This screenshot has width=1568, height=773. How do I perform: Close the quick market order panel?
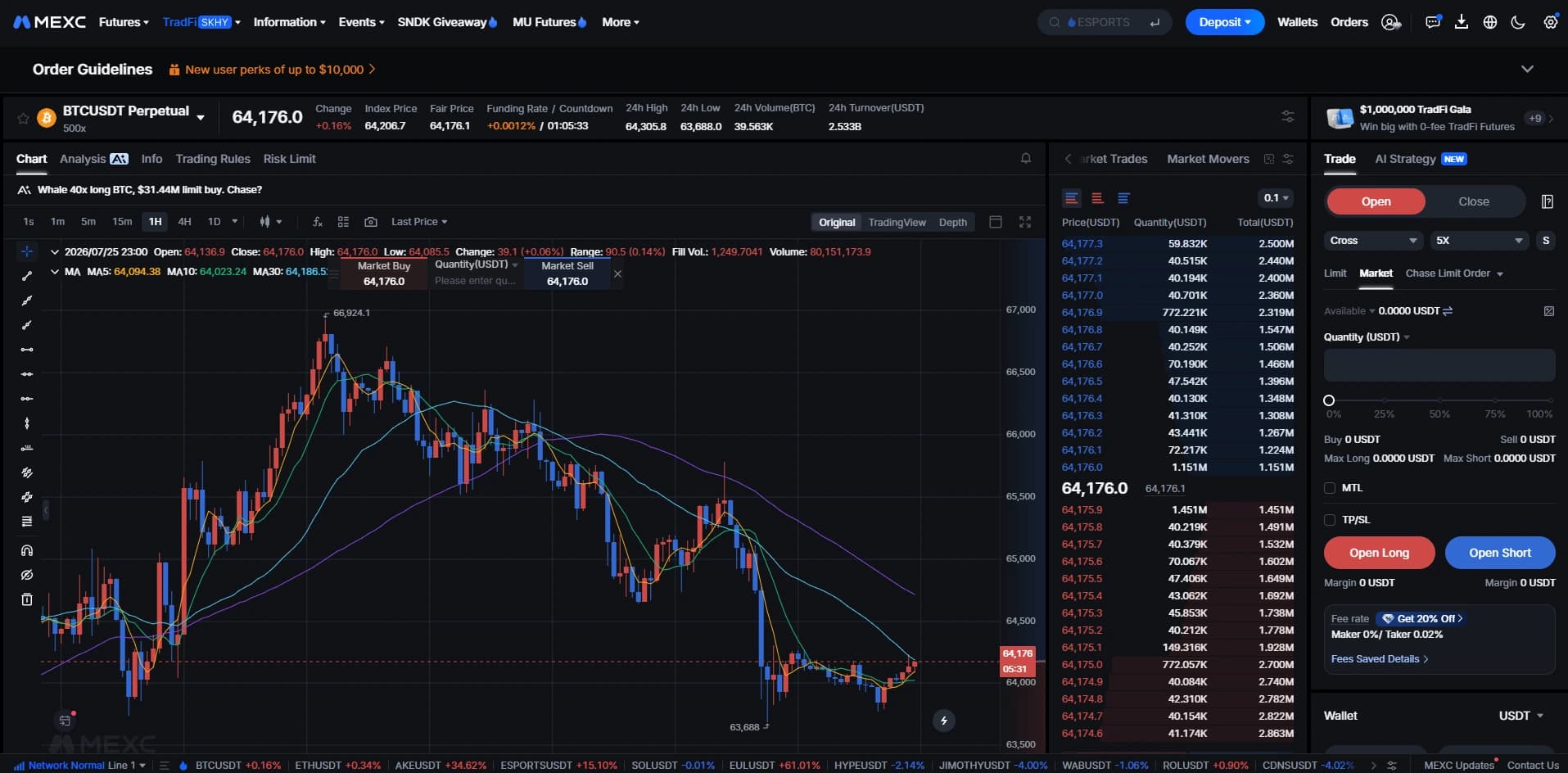(618, 273)
